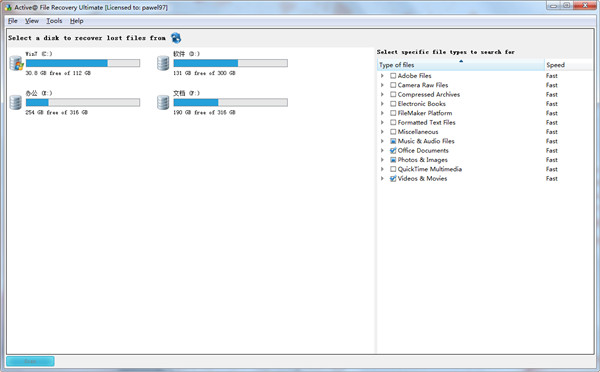Check the Compressed Archives checkbox

(393, 95)
